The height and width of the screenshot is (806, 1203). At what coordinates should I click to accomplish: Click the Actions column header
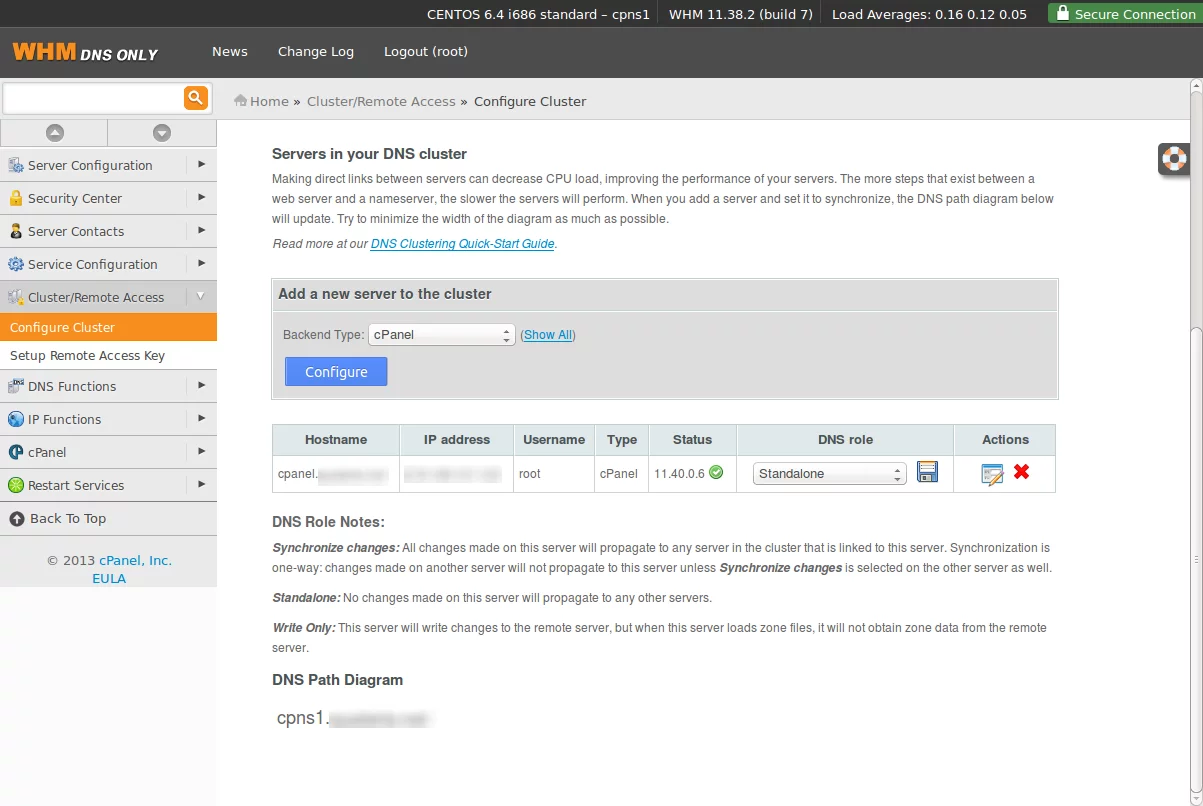point(1005,440)
